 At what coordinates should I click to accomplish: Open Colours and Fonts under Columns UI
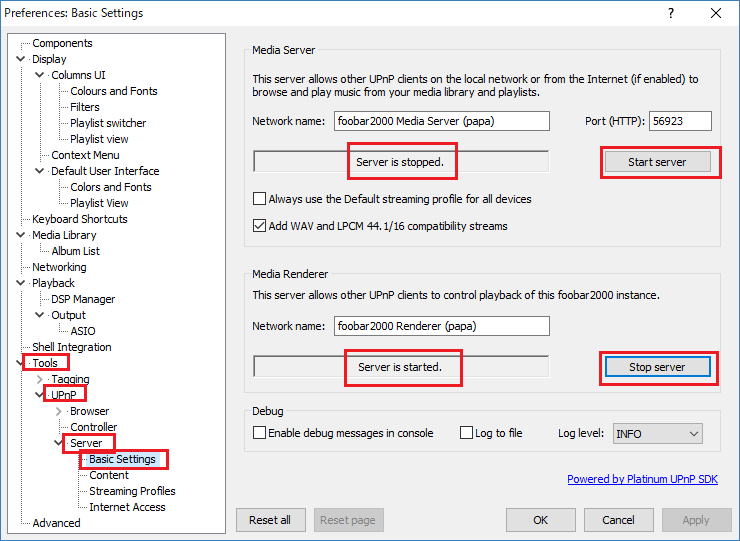coord(114,91)
